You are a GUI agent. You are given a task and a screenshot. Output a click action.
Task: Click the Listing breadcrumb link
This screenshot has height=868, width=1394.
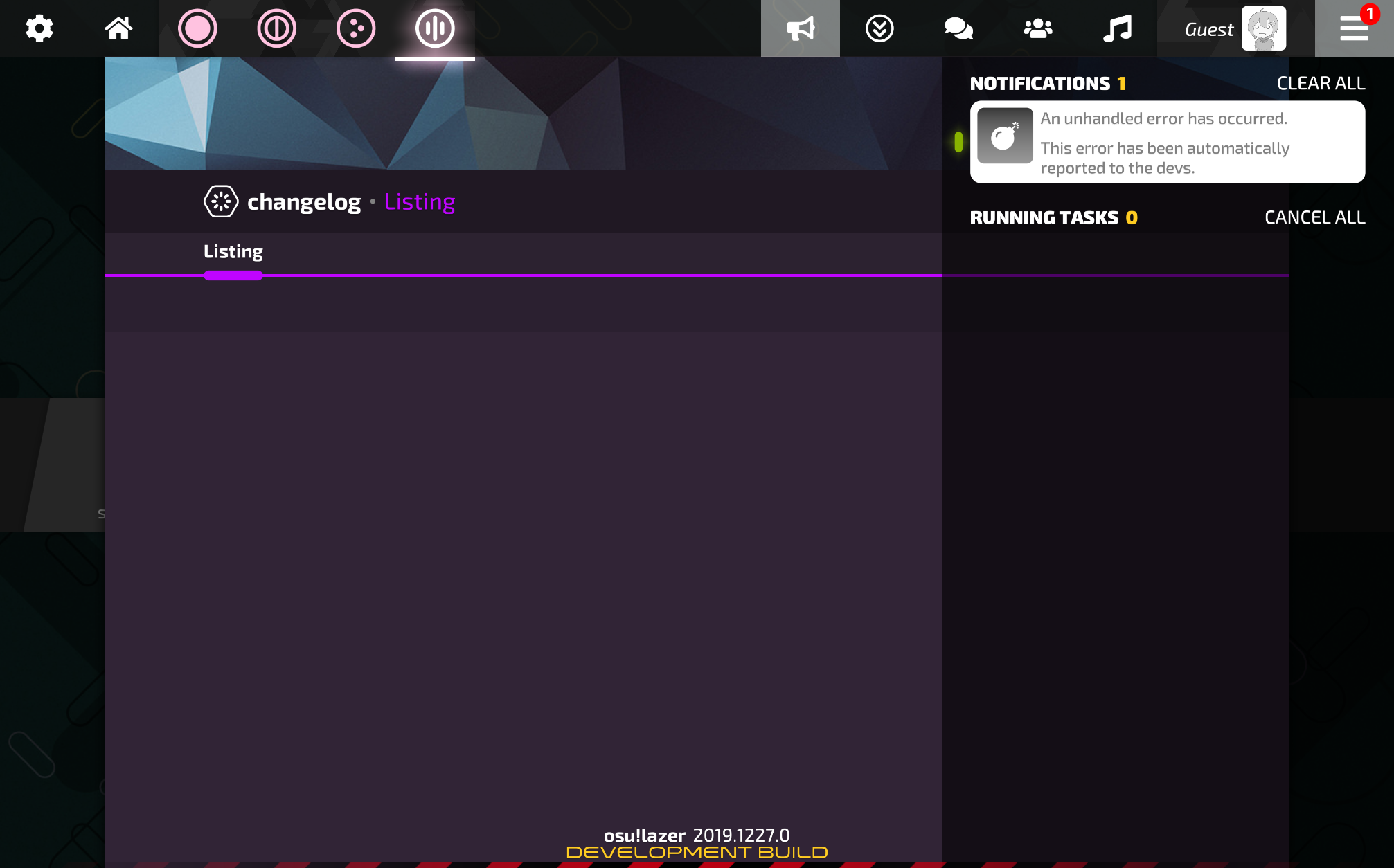[x=420, y=201]
